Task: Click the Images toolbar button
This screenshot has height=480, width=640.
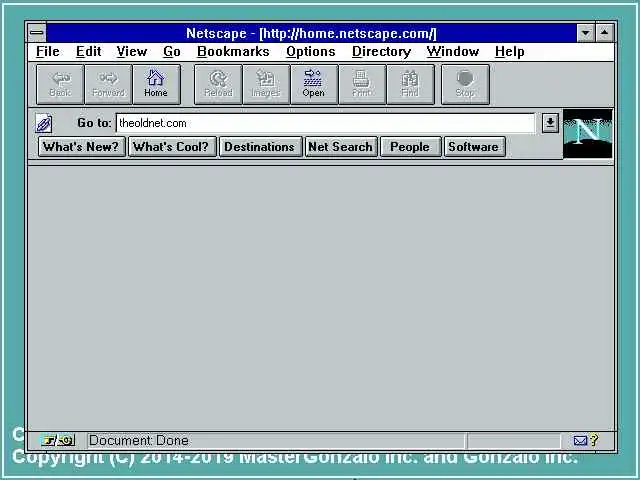Action: coord(266,84)
